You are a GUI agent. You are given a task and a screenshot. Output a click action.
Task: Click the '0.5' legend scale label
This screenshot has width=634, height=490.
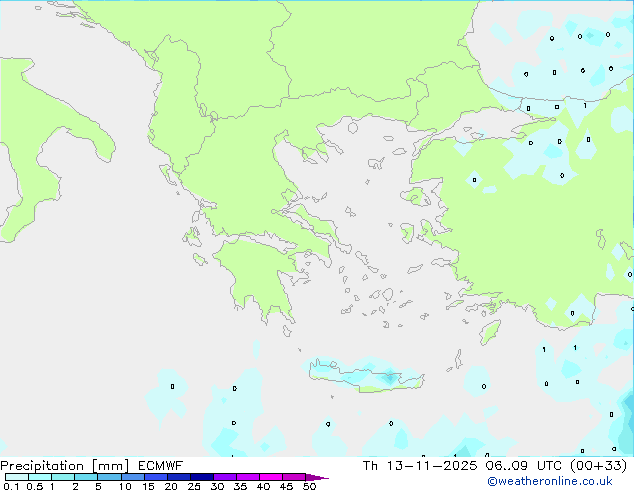click(x=35, y=486)
